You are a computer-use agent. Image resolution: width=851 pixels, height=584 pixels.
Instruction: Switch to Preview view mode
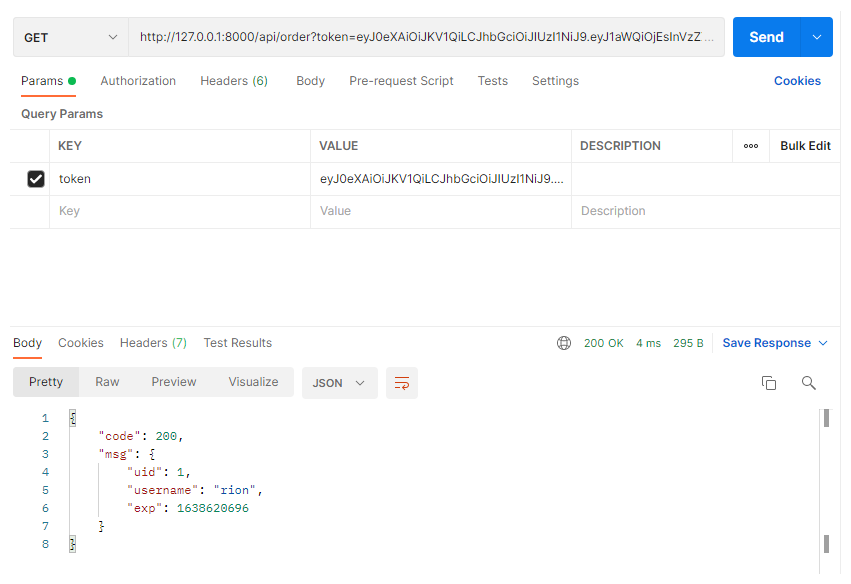tap(174, 382)
